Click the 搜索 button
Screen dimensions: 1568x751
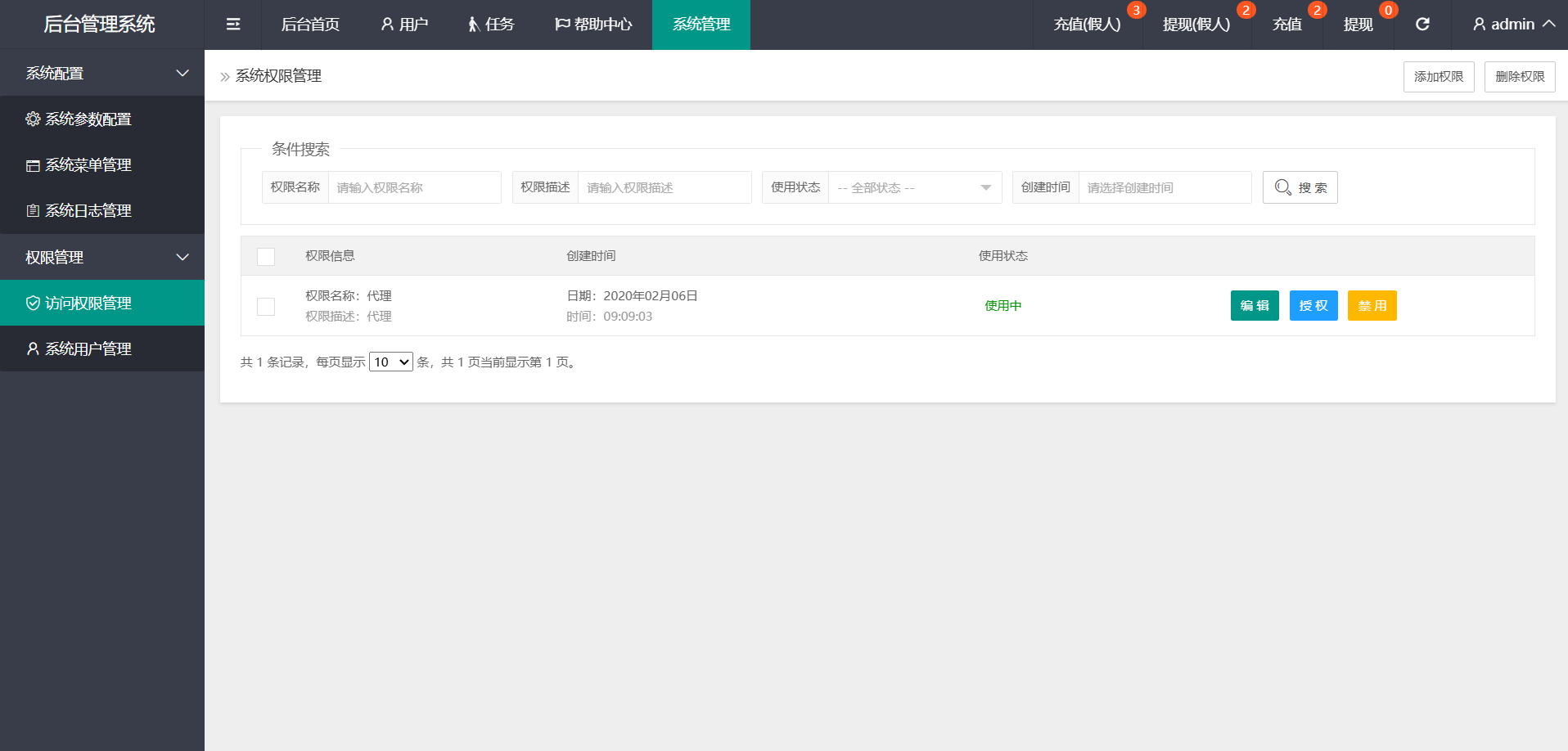tap(1300, 187)
